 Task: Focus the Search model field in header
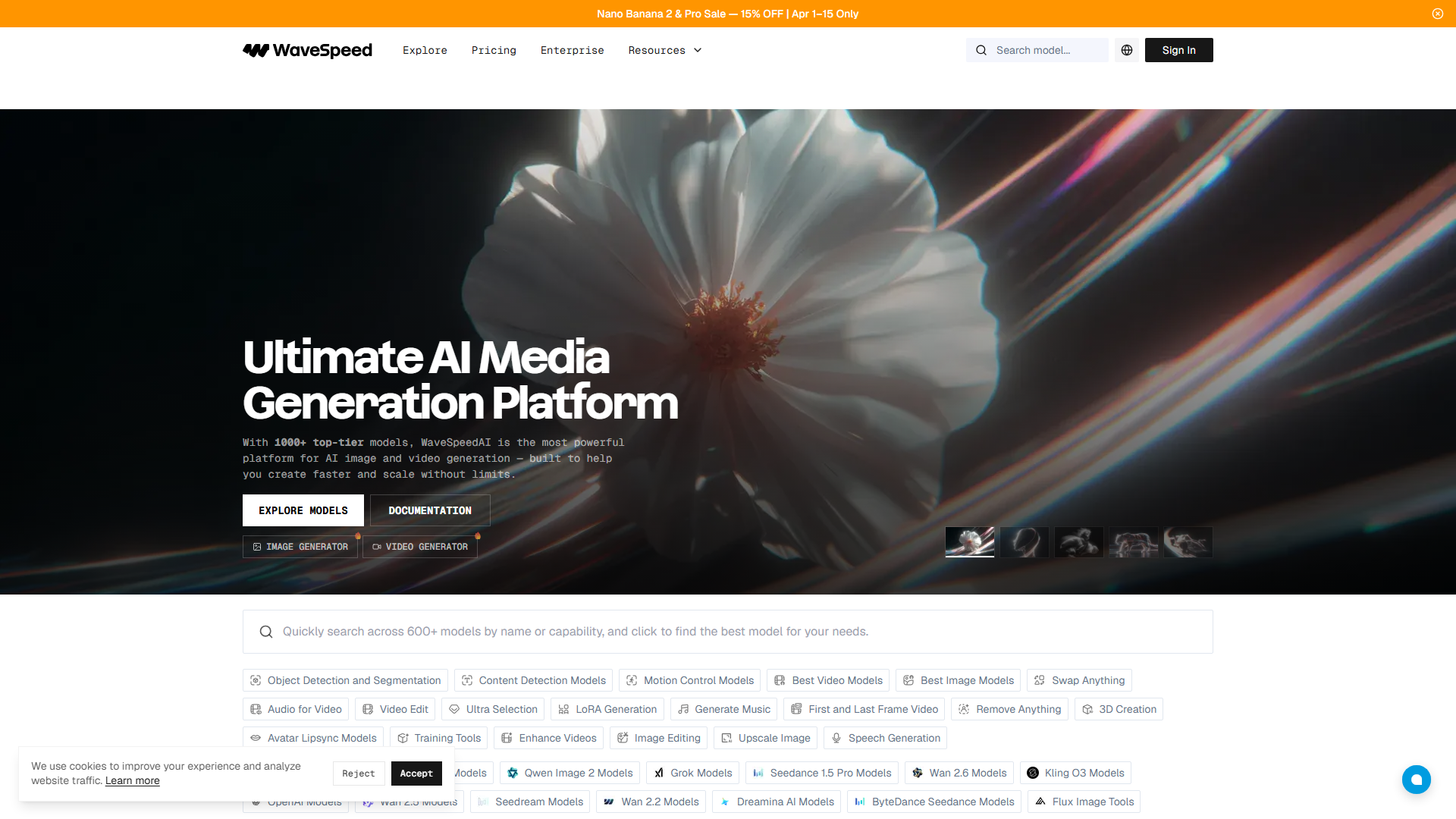point(1037,50)
